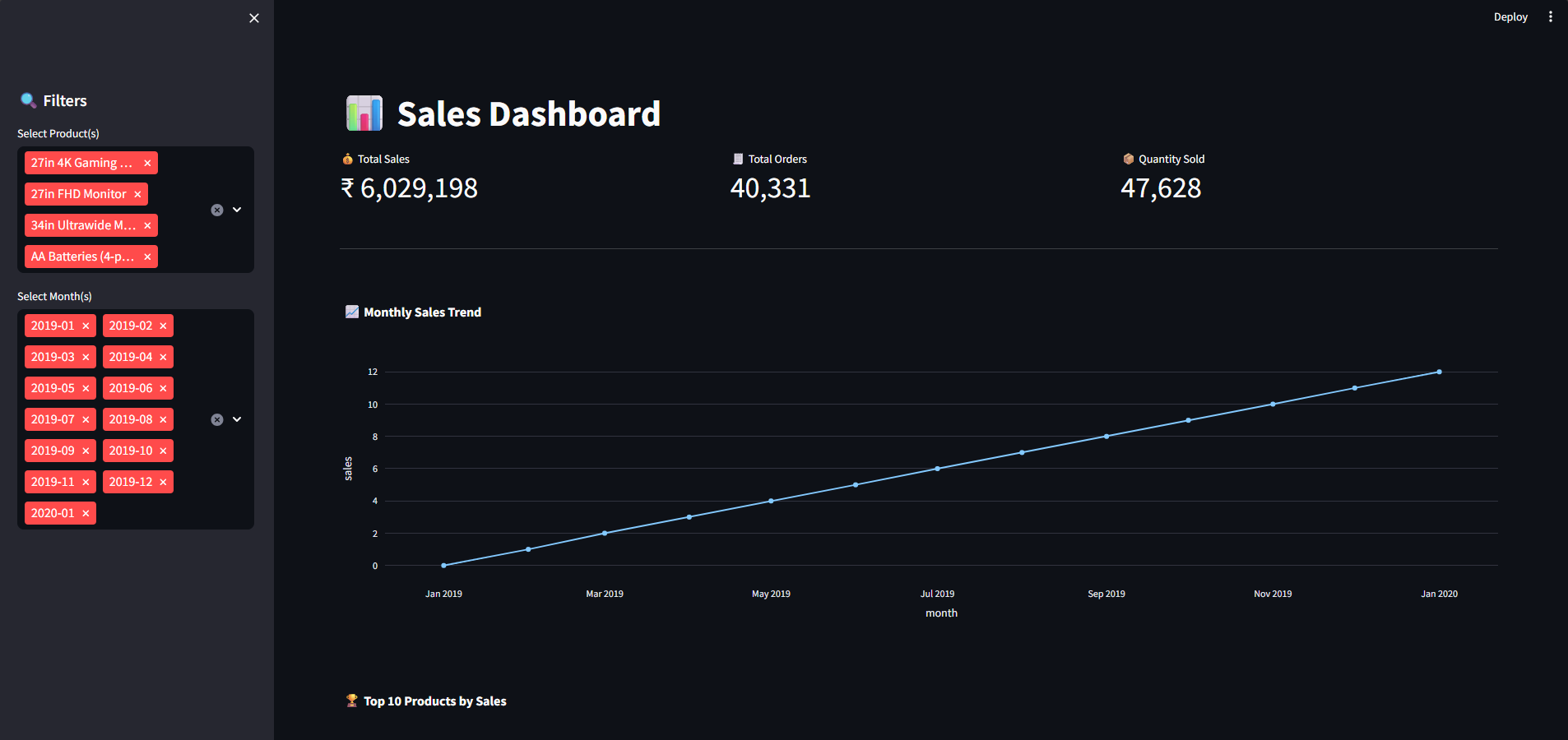Screen dimensions: 1568x740
Task: Expand the Select Month(s) dropdown
Action: pos(237,419)
